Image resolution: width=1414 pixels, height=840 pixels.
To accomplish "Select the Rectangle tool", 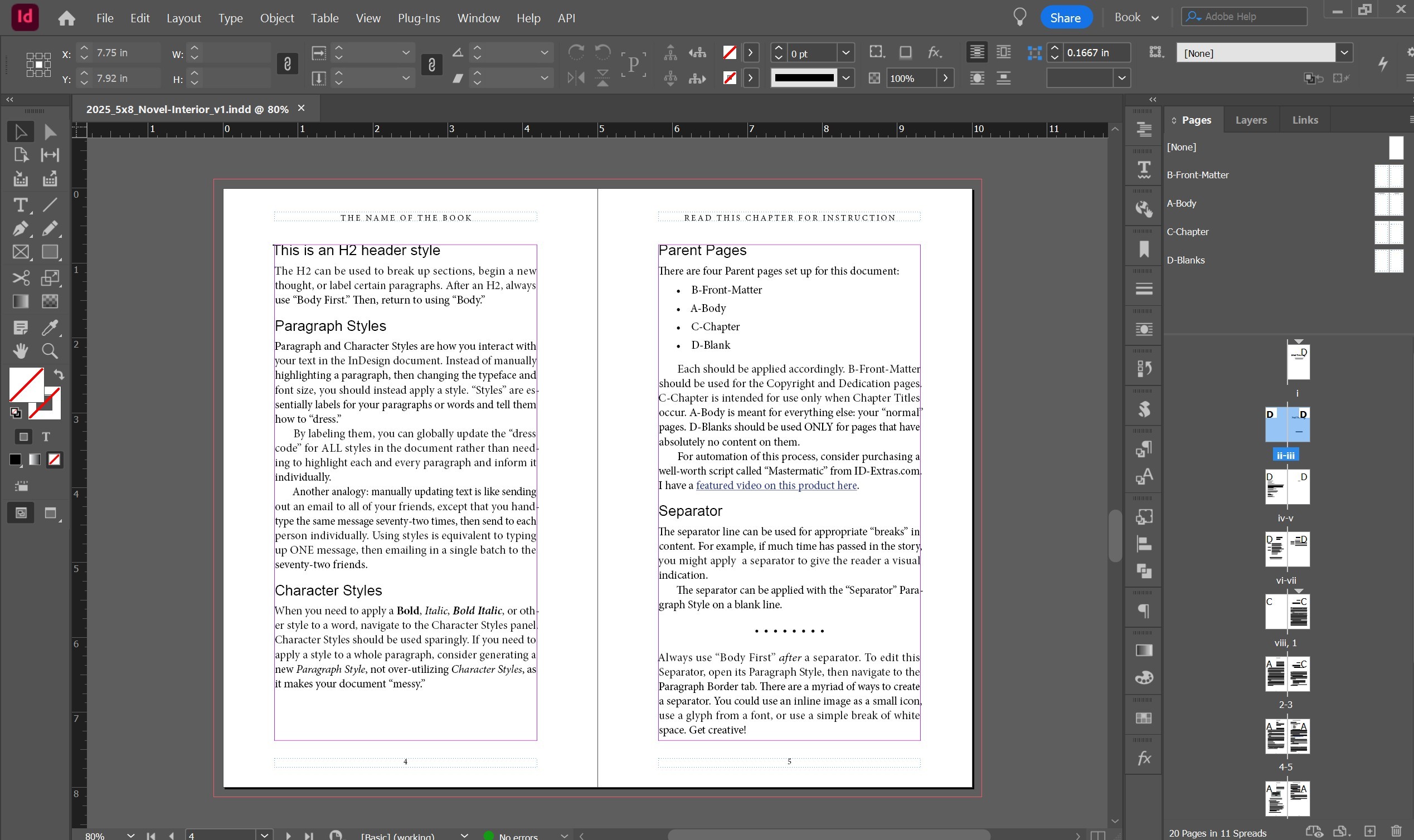I will (x=50, y=252).
